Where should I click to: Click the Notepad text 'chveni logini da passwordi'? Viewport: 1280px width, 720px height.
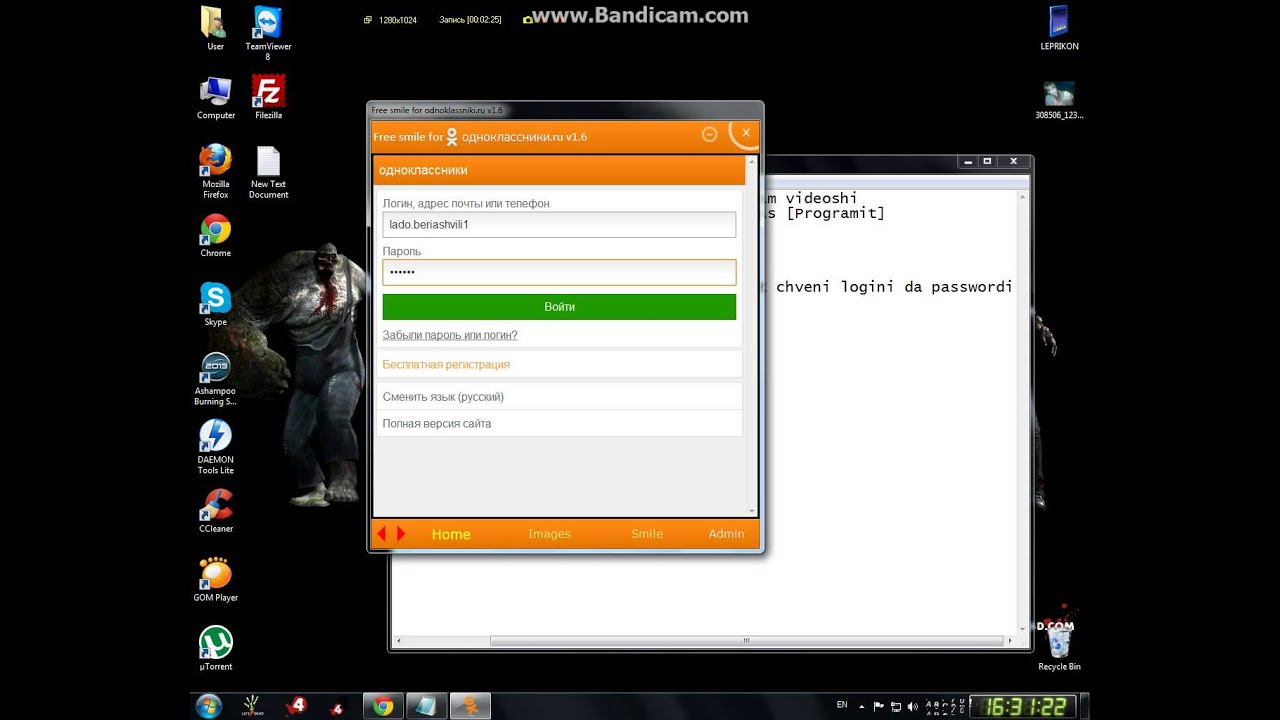click(894, 287)
